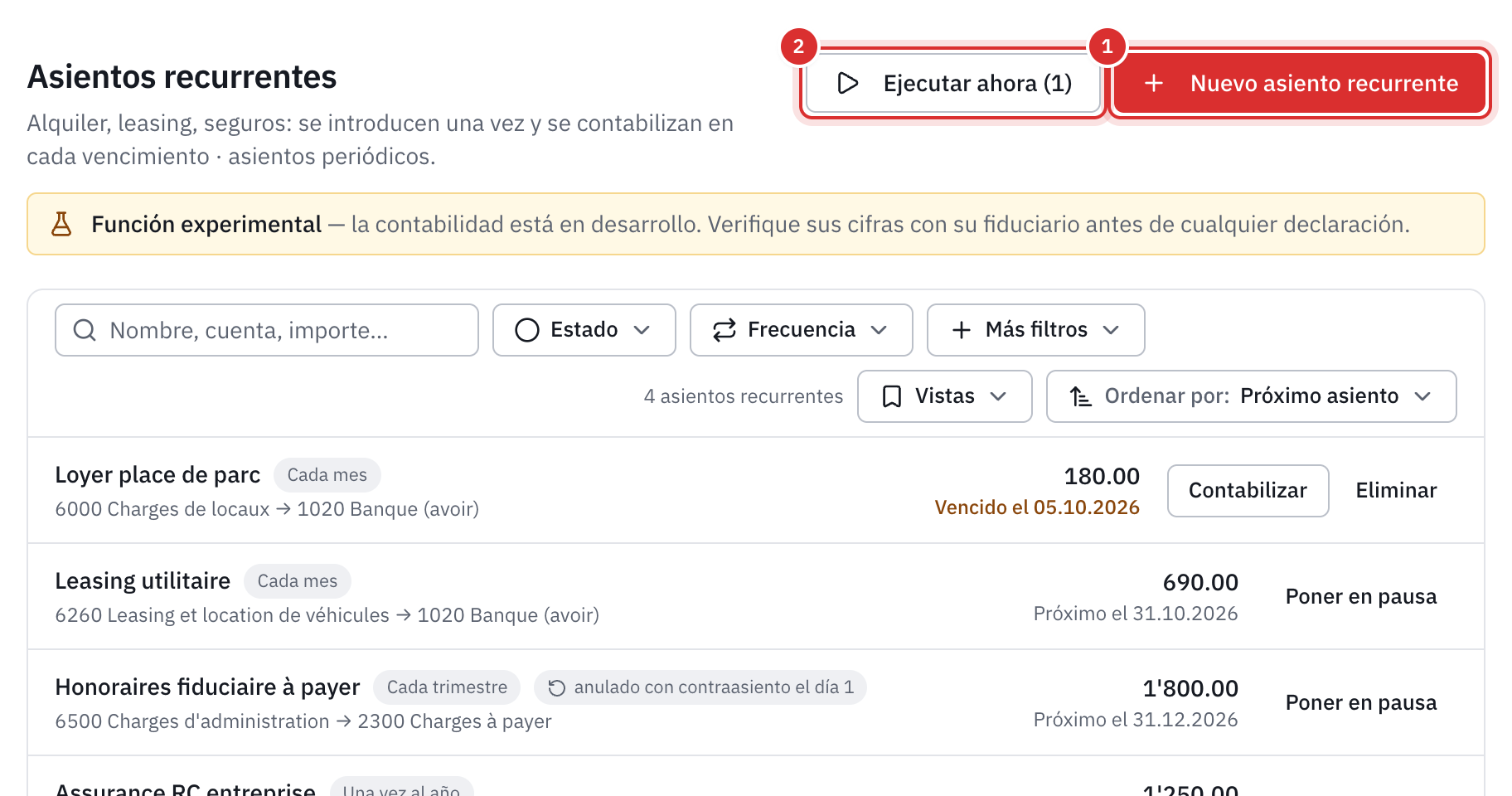Click the sort icon beside Ordenar por

[1081, 396]
